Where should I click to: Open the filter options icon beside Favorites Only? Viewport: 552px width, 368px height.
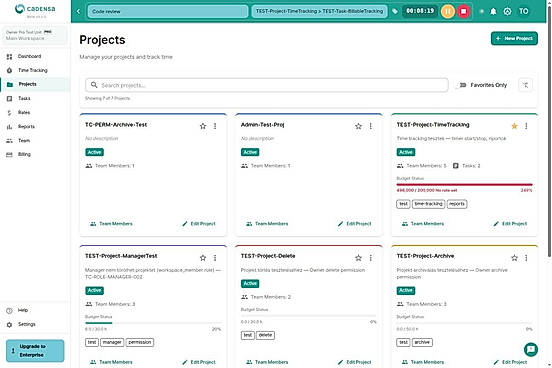[525, 85]
